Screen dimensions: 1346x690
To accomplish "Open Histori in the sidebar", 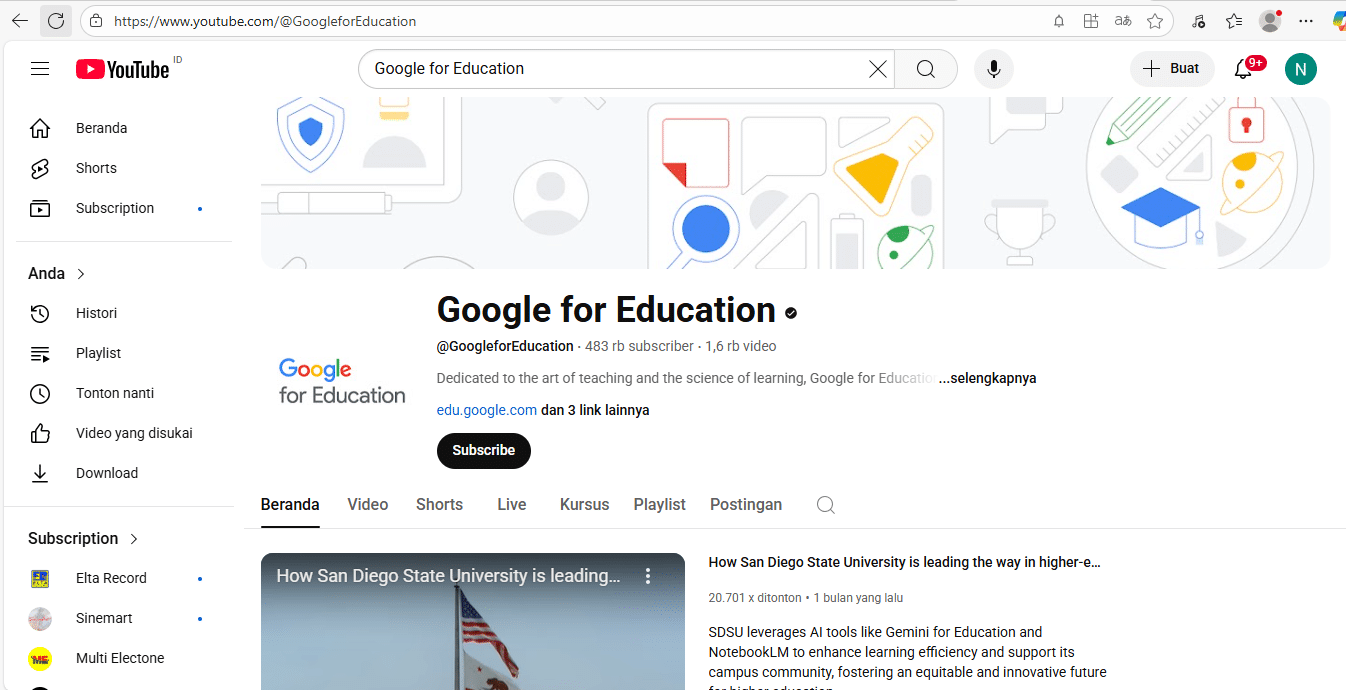I will [96, 314].
